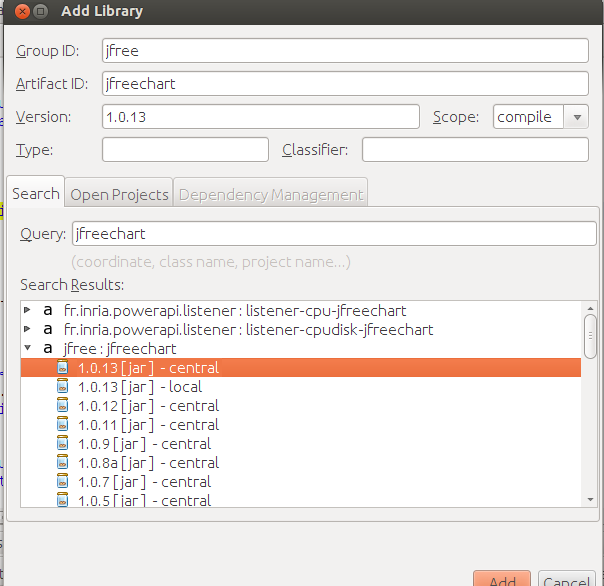Click the search results scrollbar thumb
604x586 pixels.
pos(590,336)
